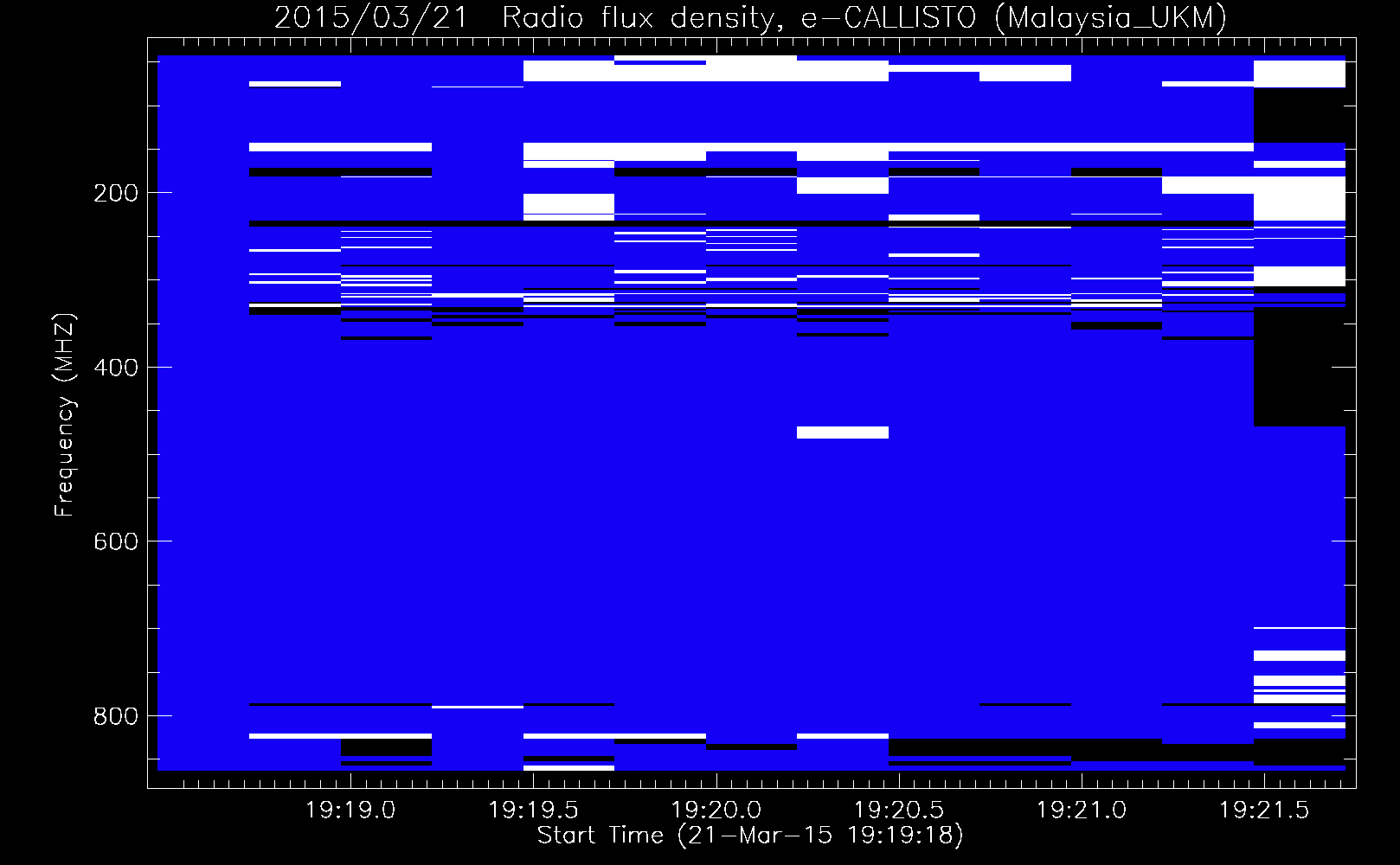1400x865 pixels.
Task: Click the 19:19.0 time tick label
Action: (350, 811)
